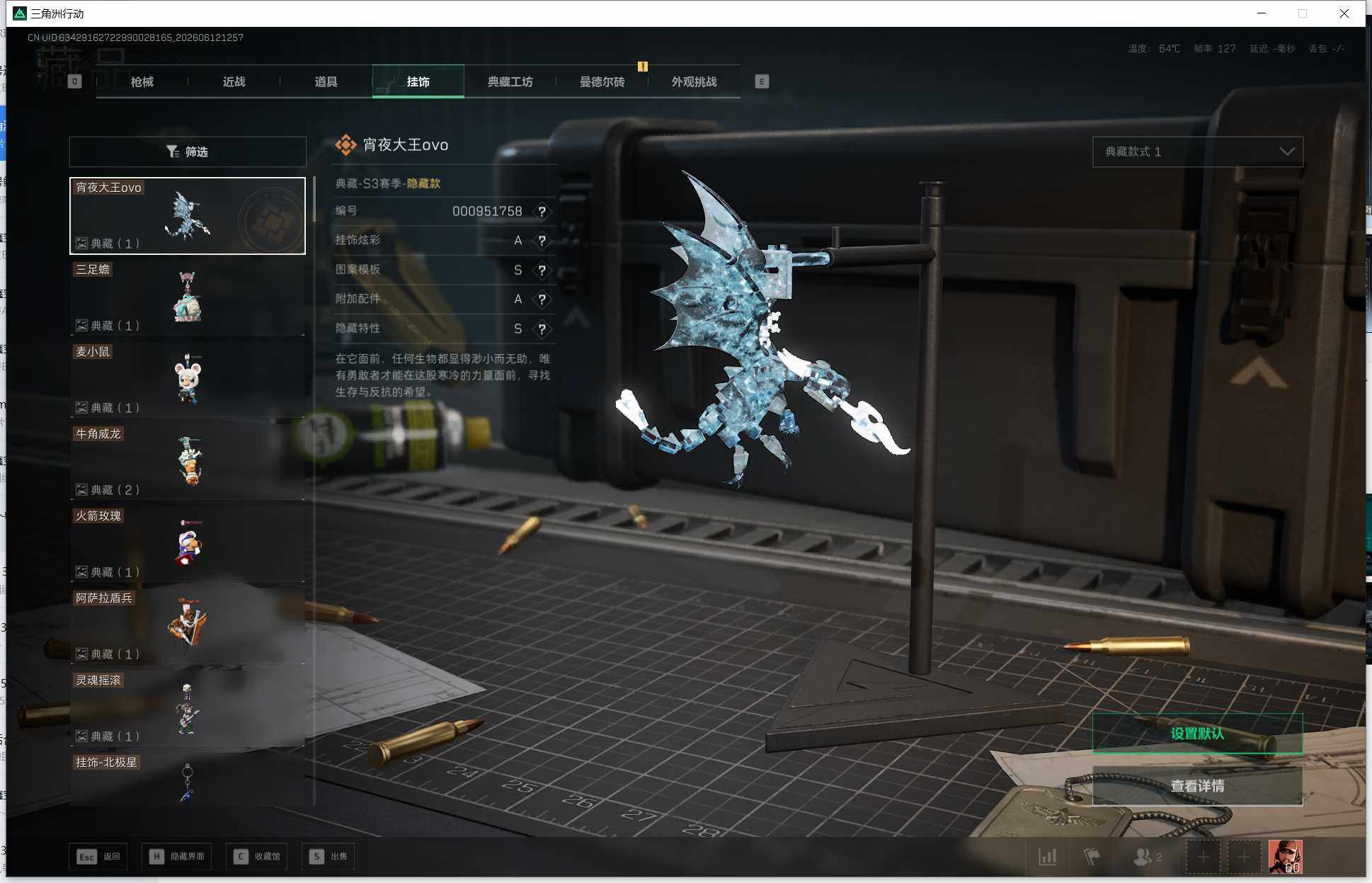The height and width of the screenshot is (883, 1372).
Task: Click the 典藏-S3赛季-隐藏款 label
Action: coord(388,183)
